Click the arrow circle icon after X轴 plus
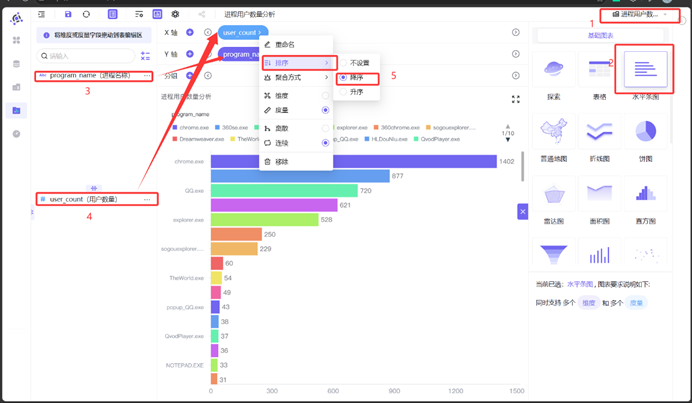This screenshot has height=403, width=692. tap(208, 32)
